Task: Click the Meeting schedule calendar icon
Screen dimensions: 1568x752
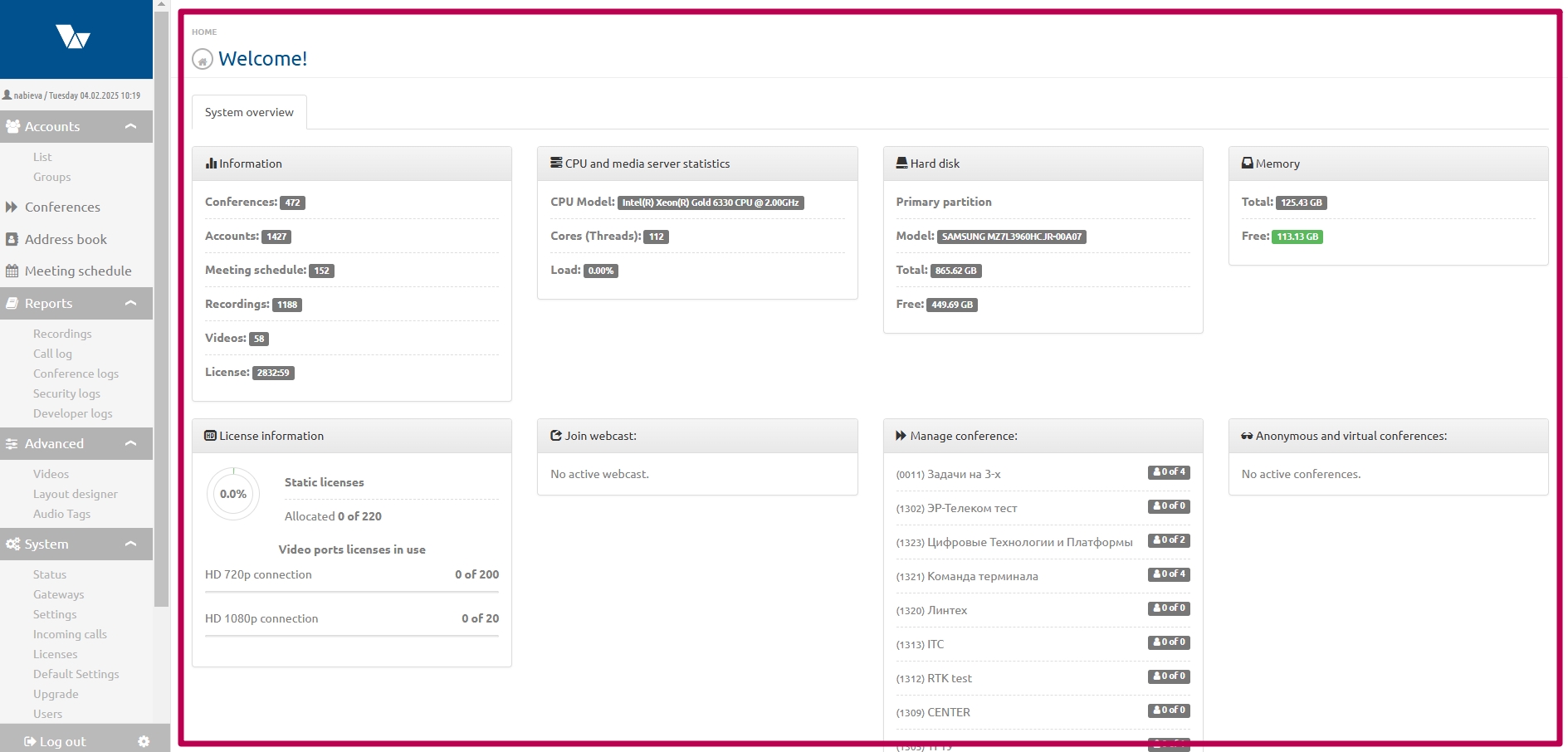Action: click(x=12, y=271)
